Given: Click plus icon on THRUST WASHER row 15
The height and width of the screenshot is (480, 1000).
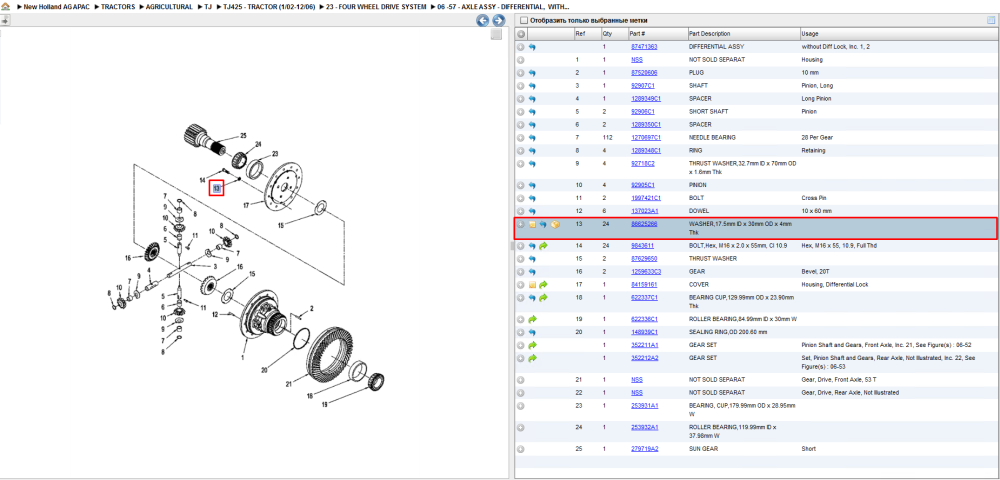Looking at the screenshot, I should (x=521, y=259).
